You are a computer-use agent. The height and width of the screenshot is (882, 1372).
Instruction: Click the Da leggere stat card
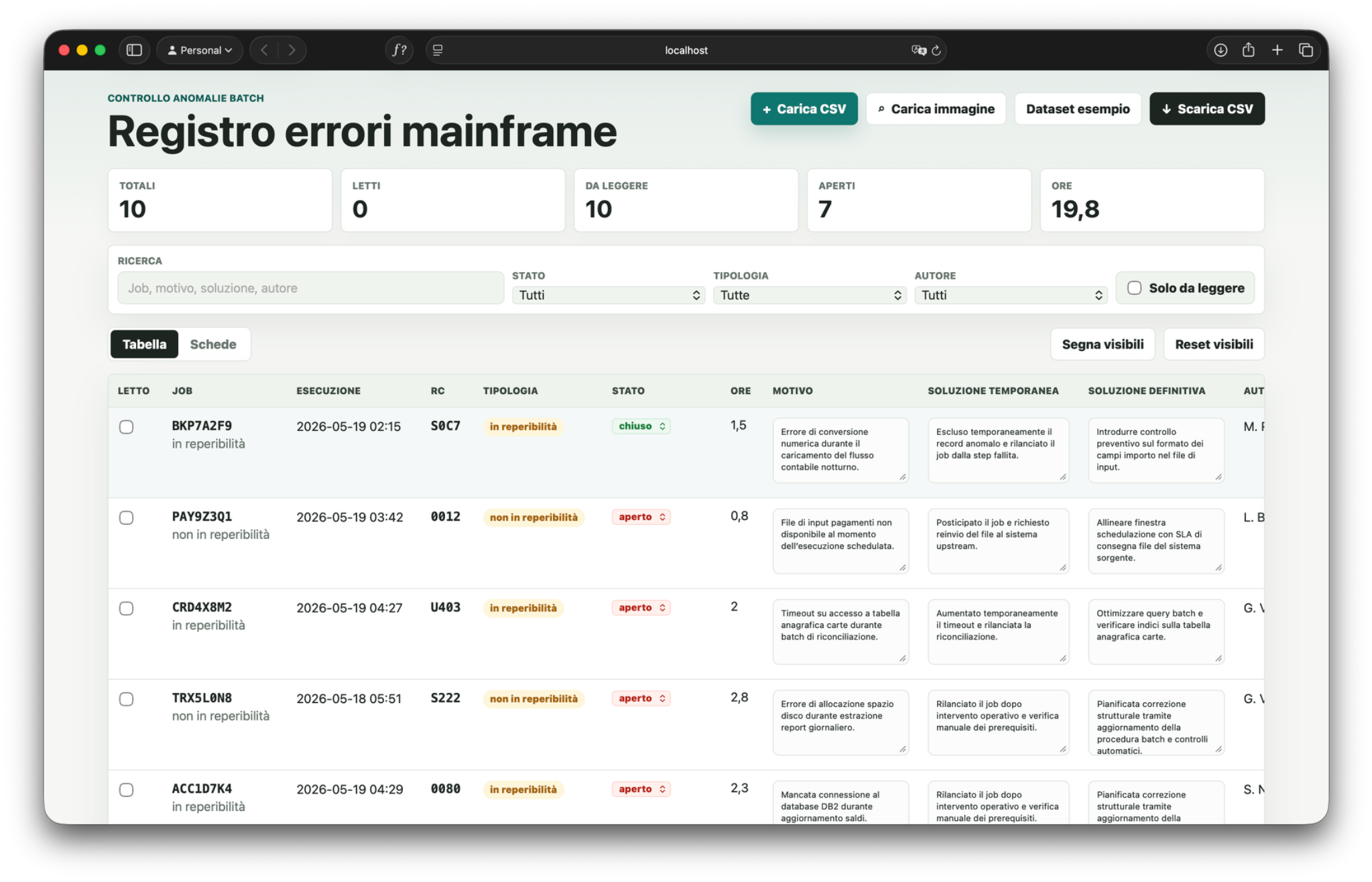point(686,200)
